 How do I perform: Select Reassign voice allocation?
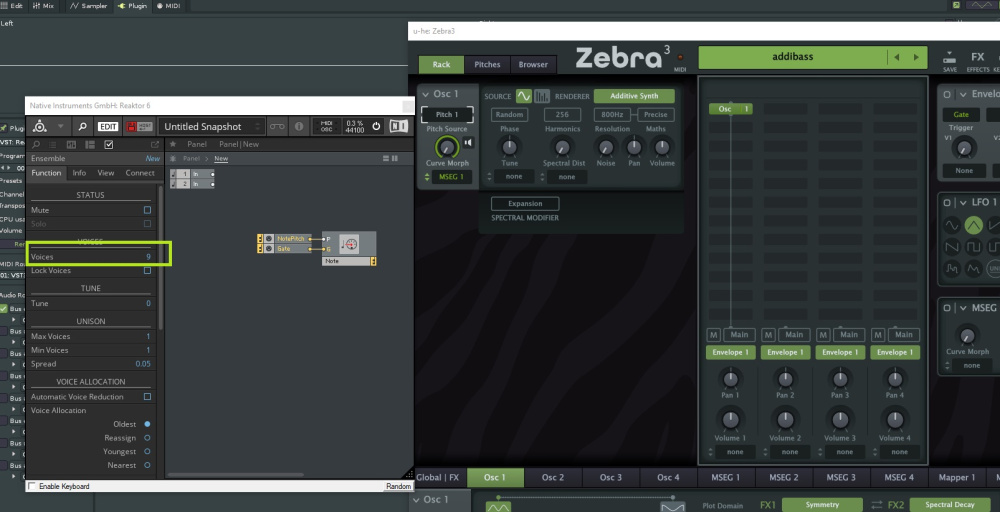(147, 438)
